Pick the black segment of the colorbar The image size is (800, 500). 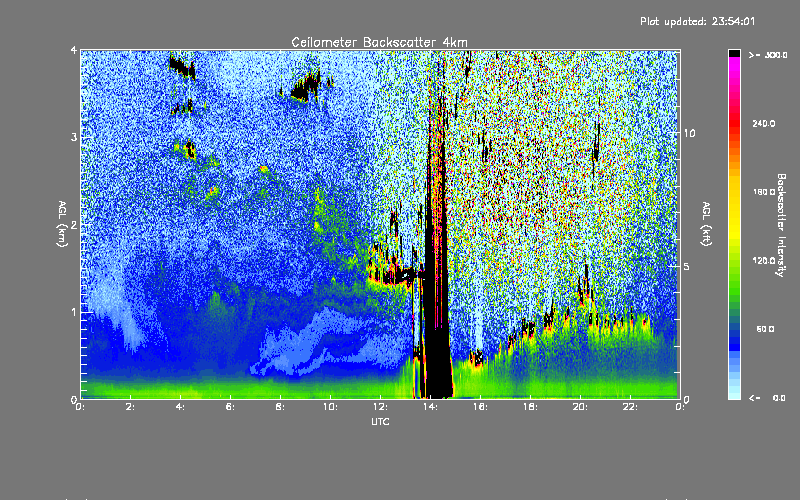734,53
